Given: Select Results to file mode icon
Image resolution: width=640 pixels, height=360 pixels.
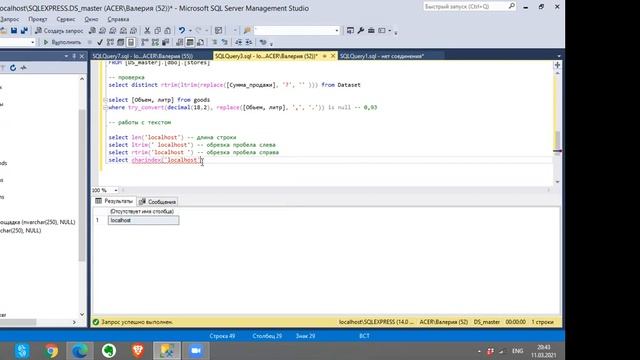Looking at the screenshot, I should point(200,42).
